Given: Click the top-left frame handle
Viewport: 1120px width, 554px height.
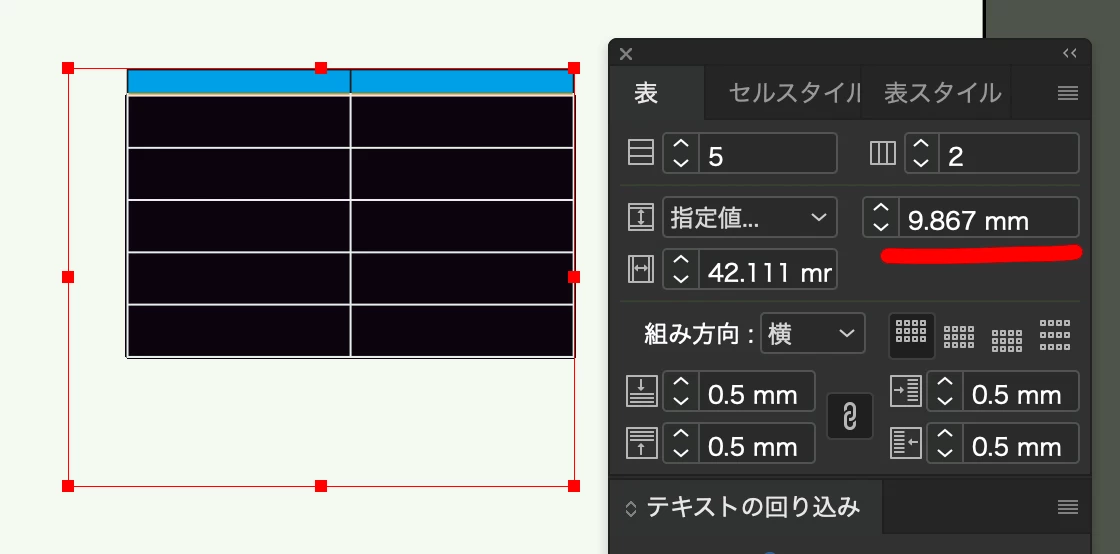Looking at the screenshot, I should pos(68,68).
